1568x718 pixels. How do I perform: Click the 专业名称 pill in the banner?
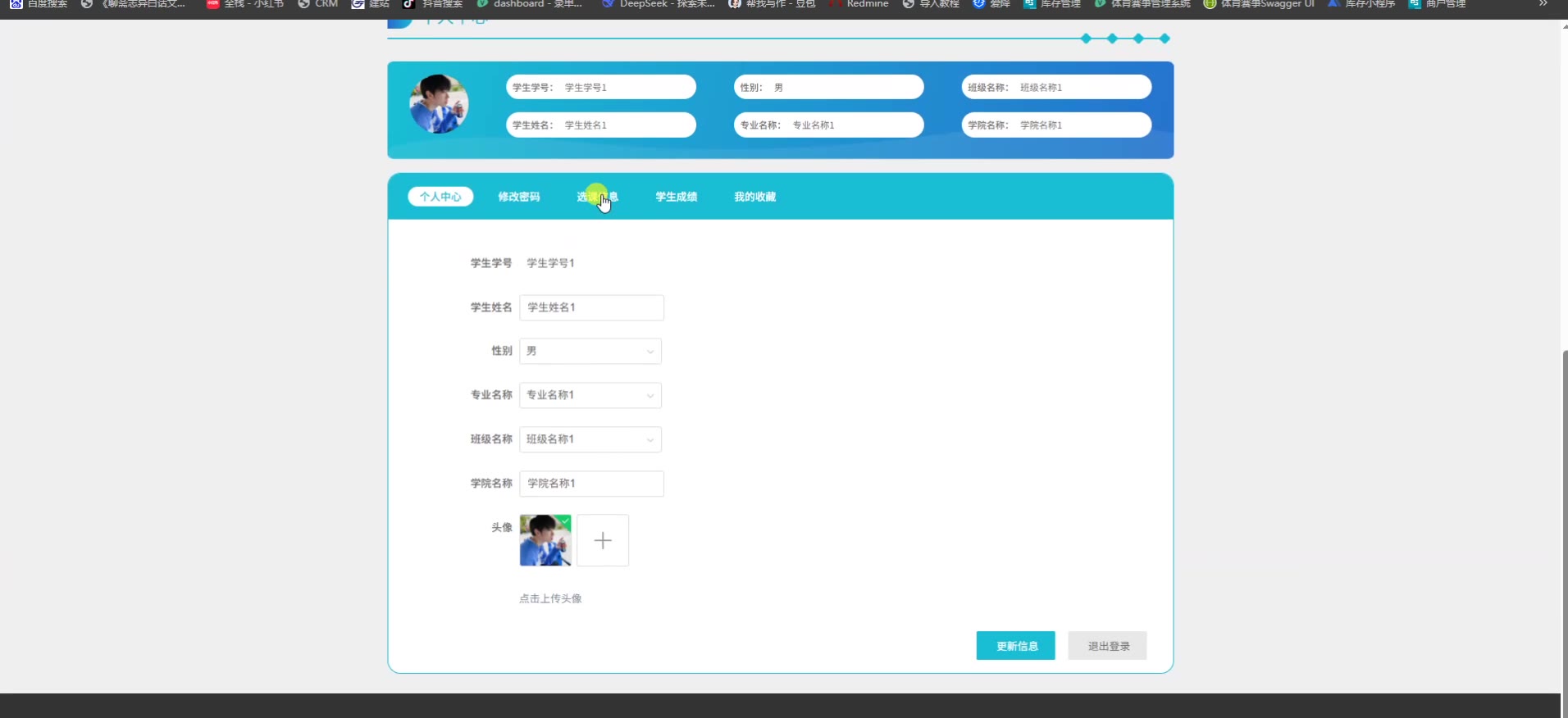point(829,125)
